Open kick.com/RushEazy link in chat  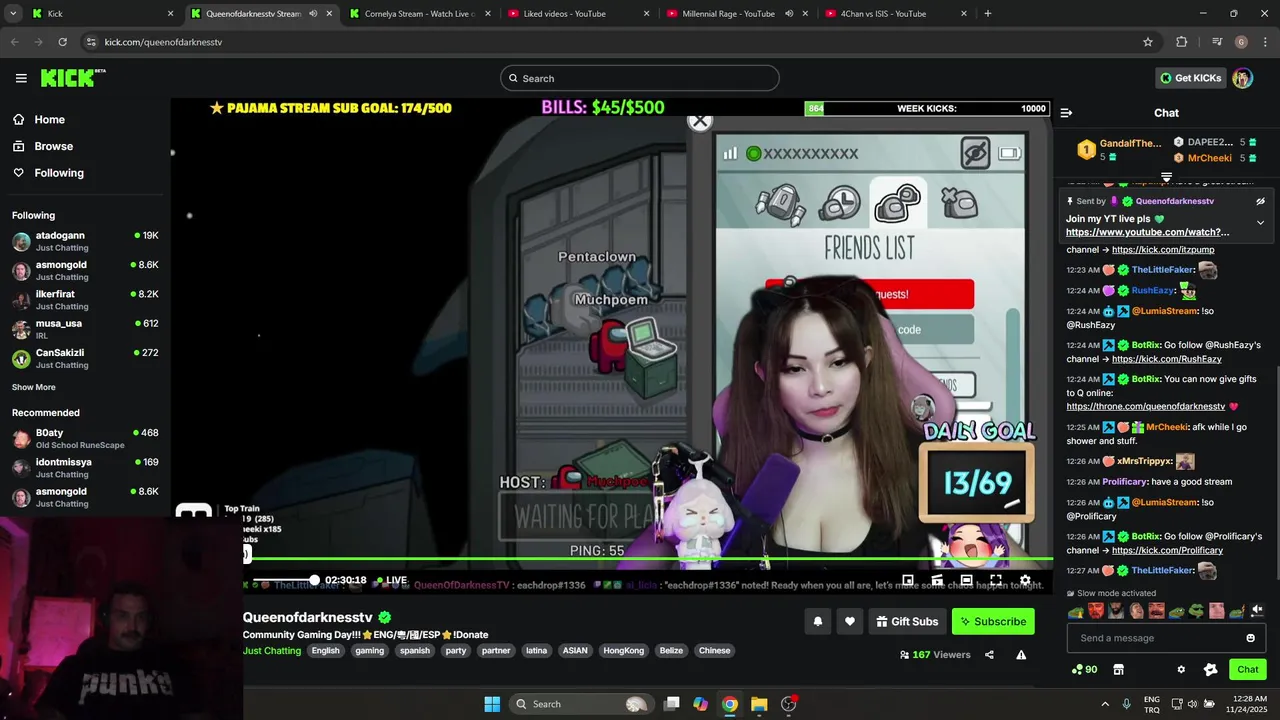pyautogui.click(x=1166, y=359)
